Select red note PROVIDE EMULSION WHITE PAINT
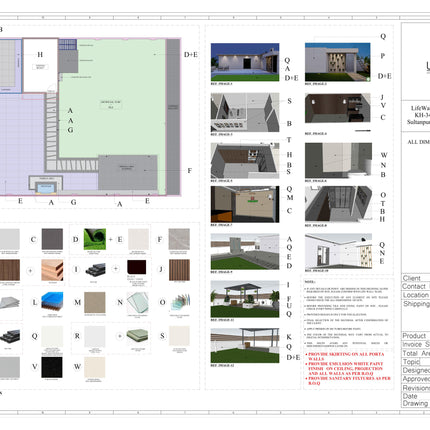This screenshot has height=430, width=430. click(345, 369)
